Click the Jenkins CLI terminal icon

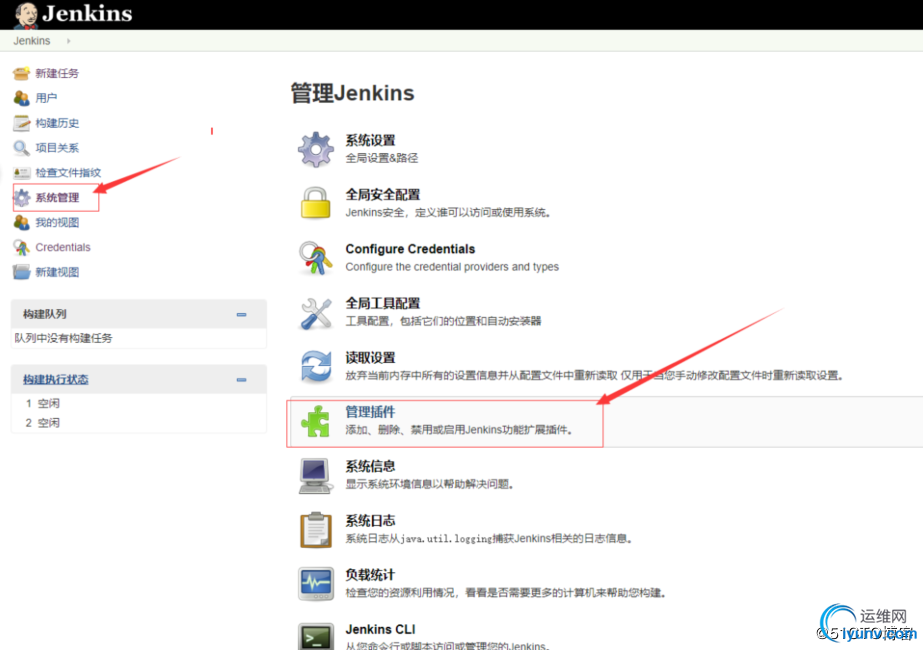click(x=316, y=636)
